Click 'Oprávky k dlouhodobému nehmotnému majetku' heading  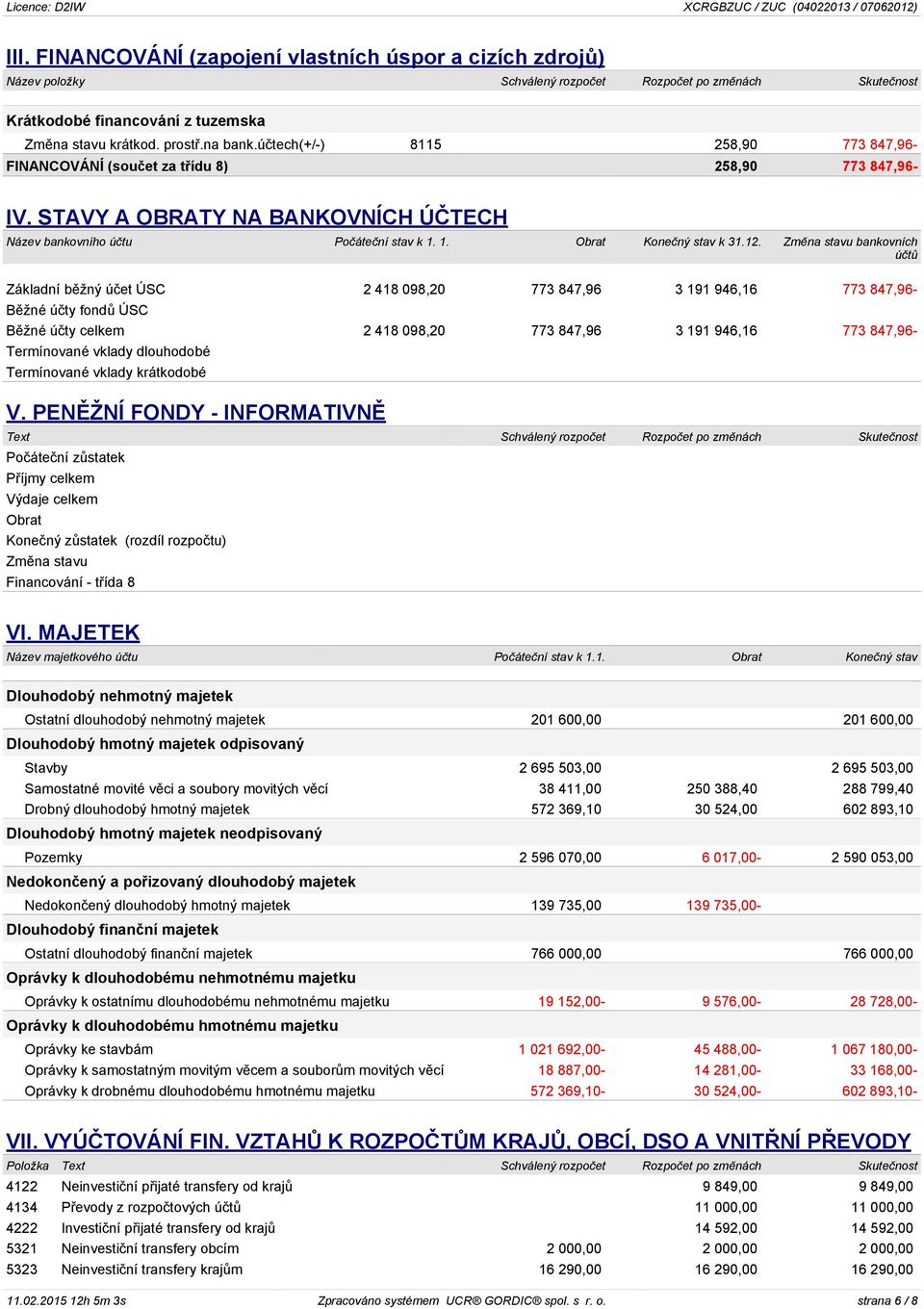point(181,978)
